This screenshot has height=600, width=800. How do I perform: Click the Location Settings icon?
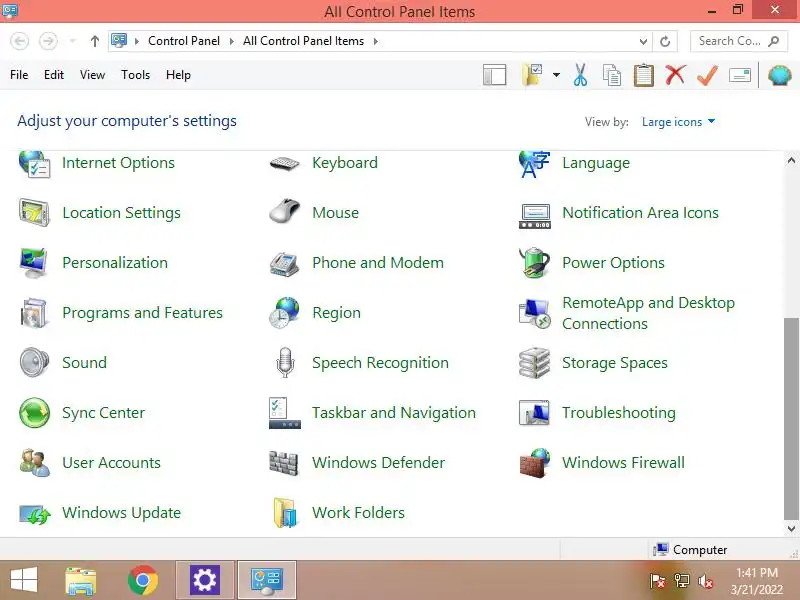34,213
